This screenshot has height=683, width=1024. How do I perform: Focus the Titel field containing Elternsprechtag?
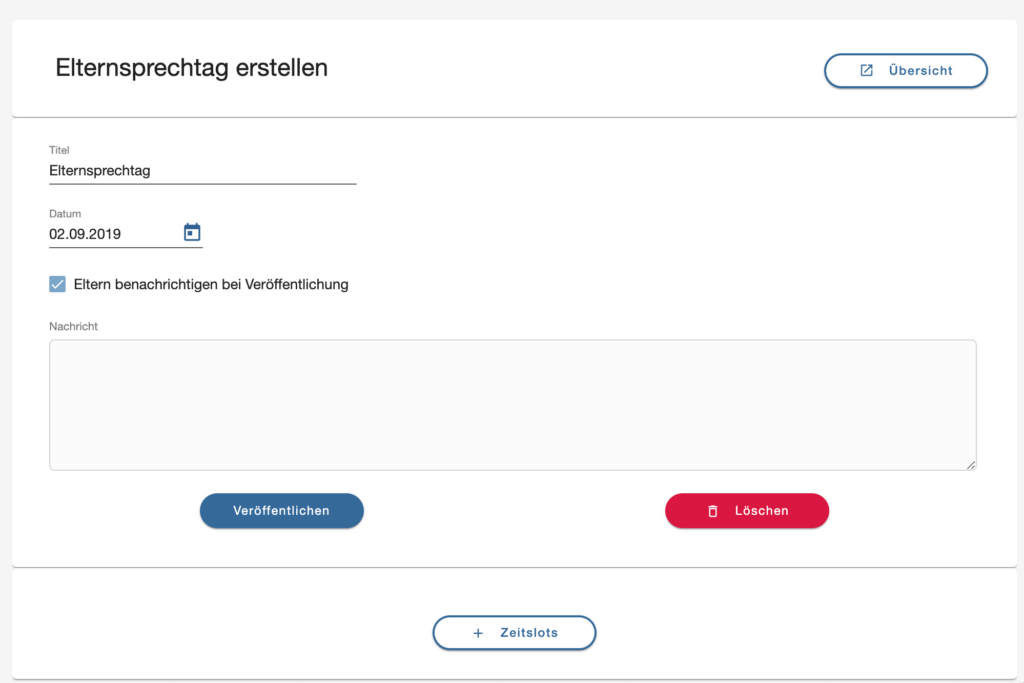click(202, 170)
